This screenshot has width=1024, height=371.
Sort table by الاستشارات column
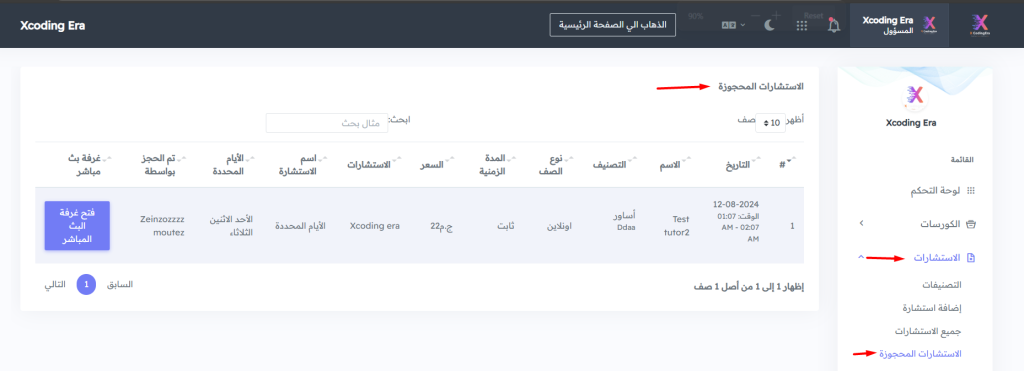374,165
